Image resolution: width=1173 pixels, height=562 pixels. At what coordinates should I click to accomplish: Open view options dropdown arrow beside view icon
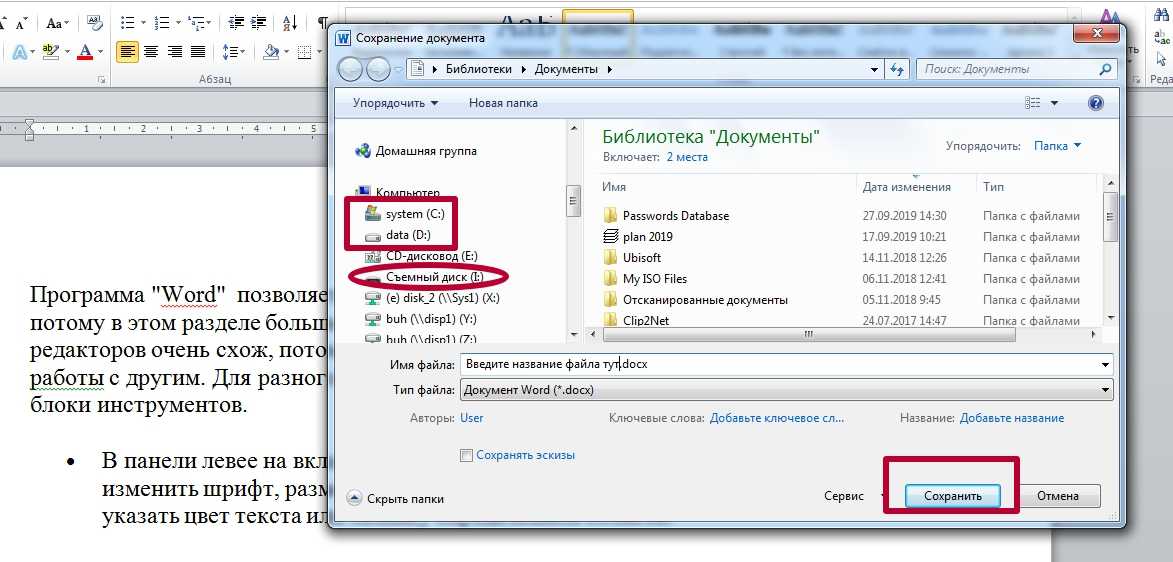1055,103
